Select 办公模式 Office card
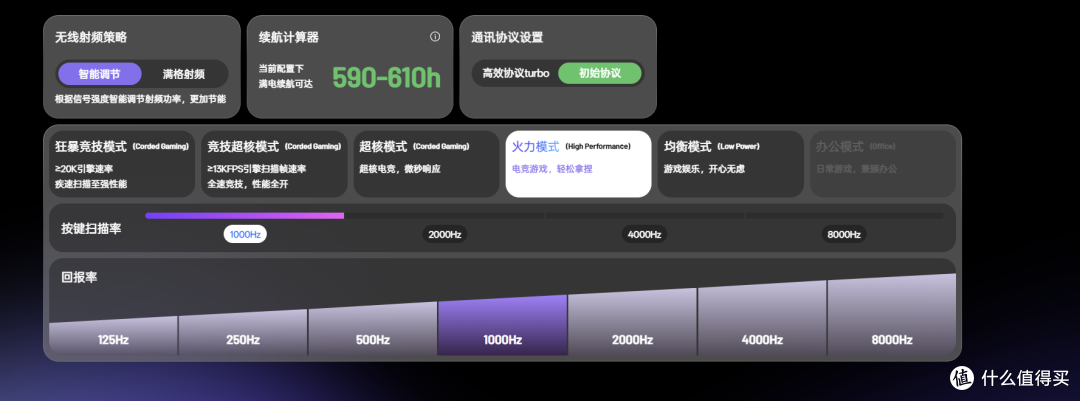The height and width of the screenshot is (401, 1080). point(883,164)
